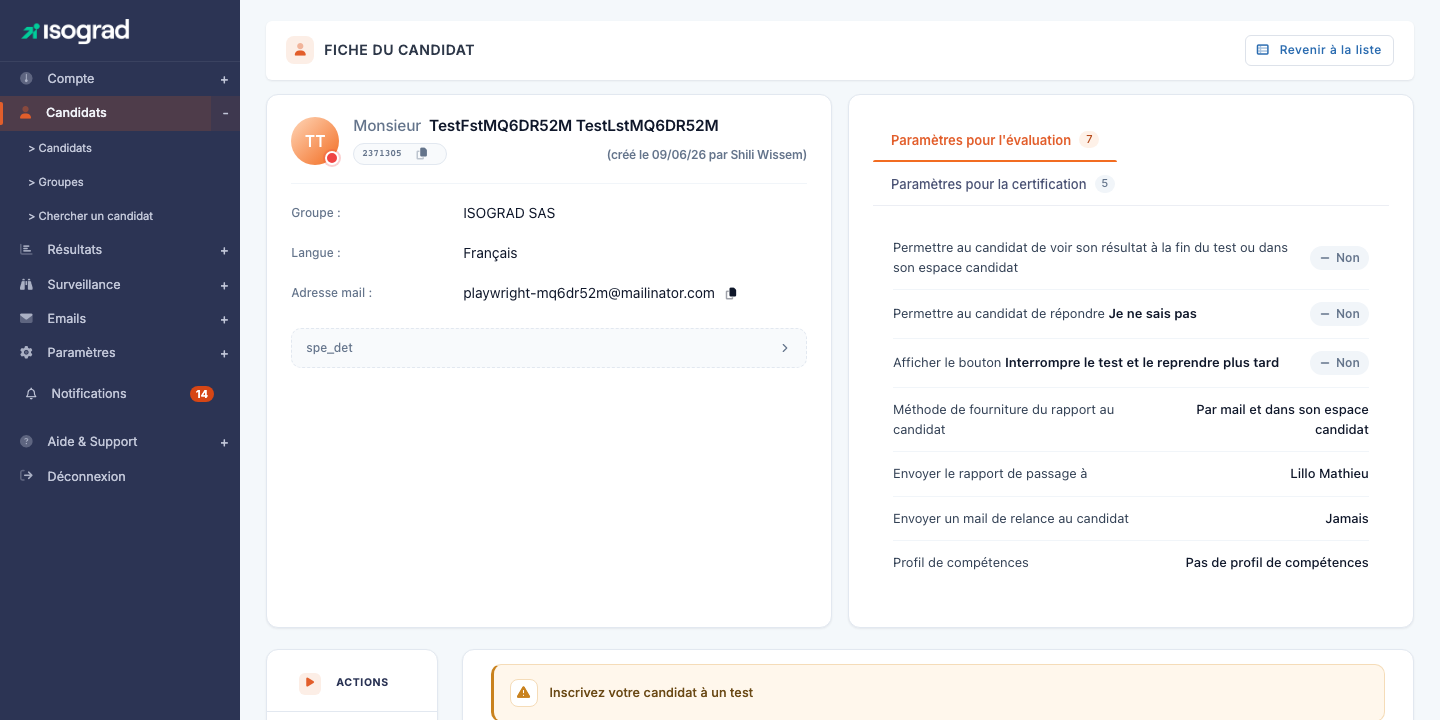Click the Fiche du candidat header icon
1440x720 pixels.
[300, 50]
